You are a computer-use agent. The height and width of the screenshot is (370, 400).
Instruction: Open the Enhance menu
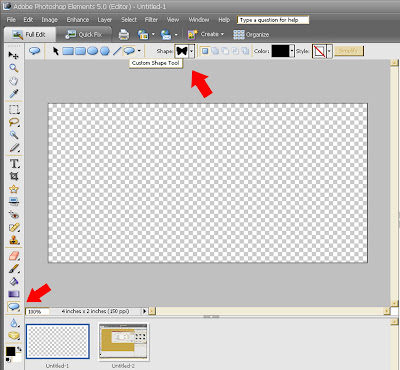point(78,20)
